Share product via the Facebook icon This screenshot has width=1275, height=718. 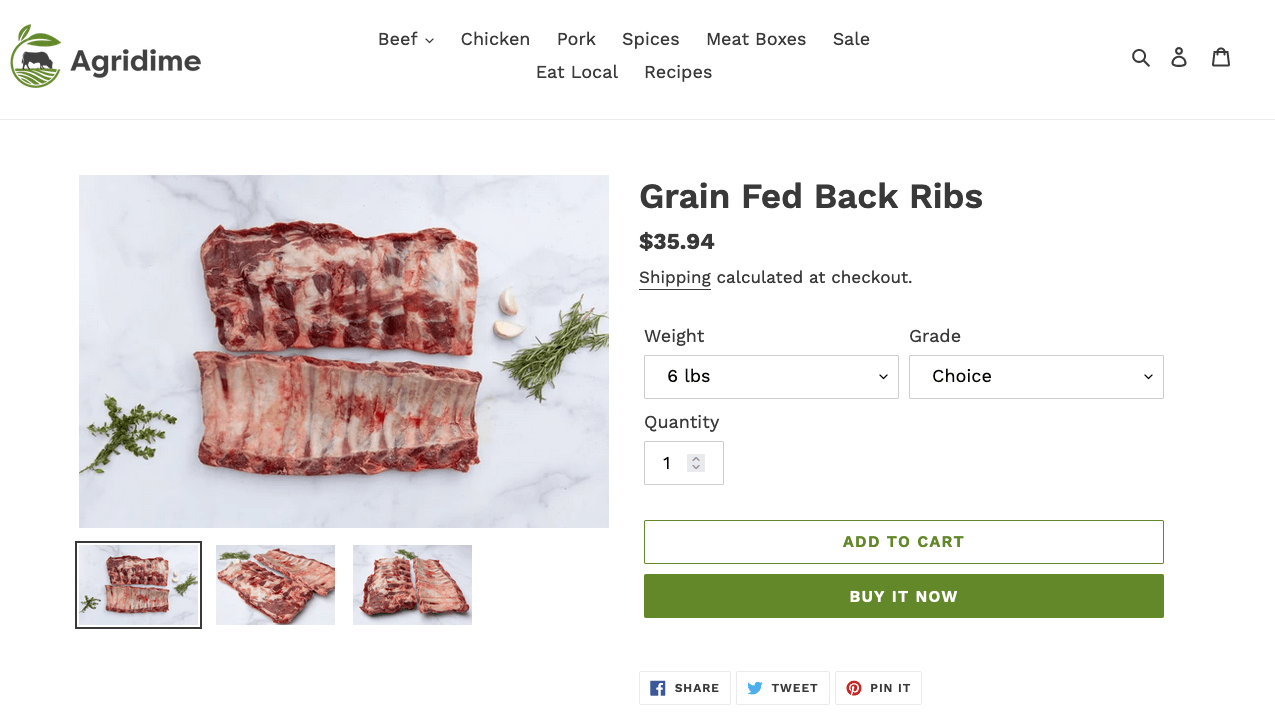[657, 687]
